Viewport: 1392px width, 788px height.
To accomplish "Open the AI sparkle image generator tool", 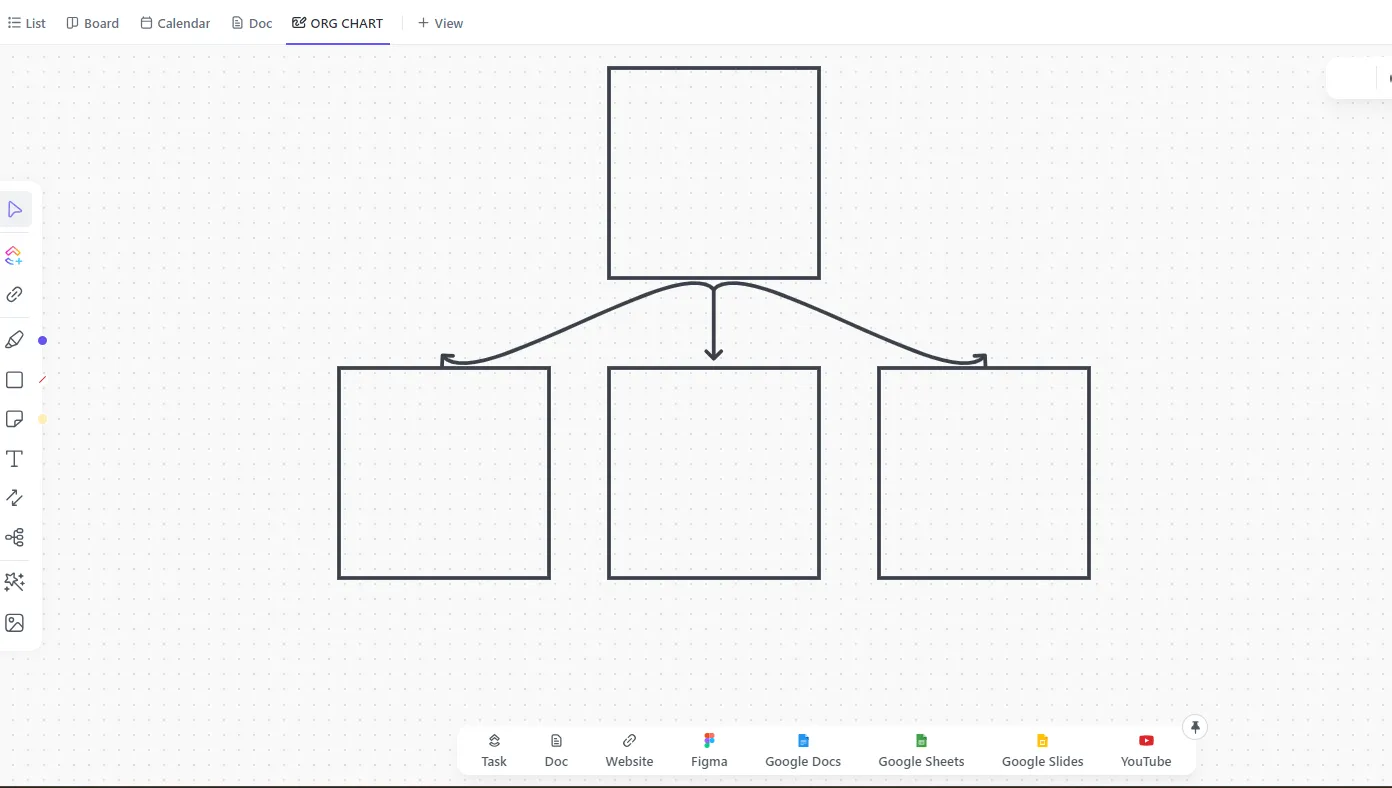I will click(x=14, y=582).
